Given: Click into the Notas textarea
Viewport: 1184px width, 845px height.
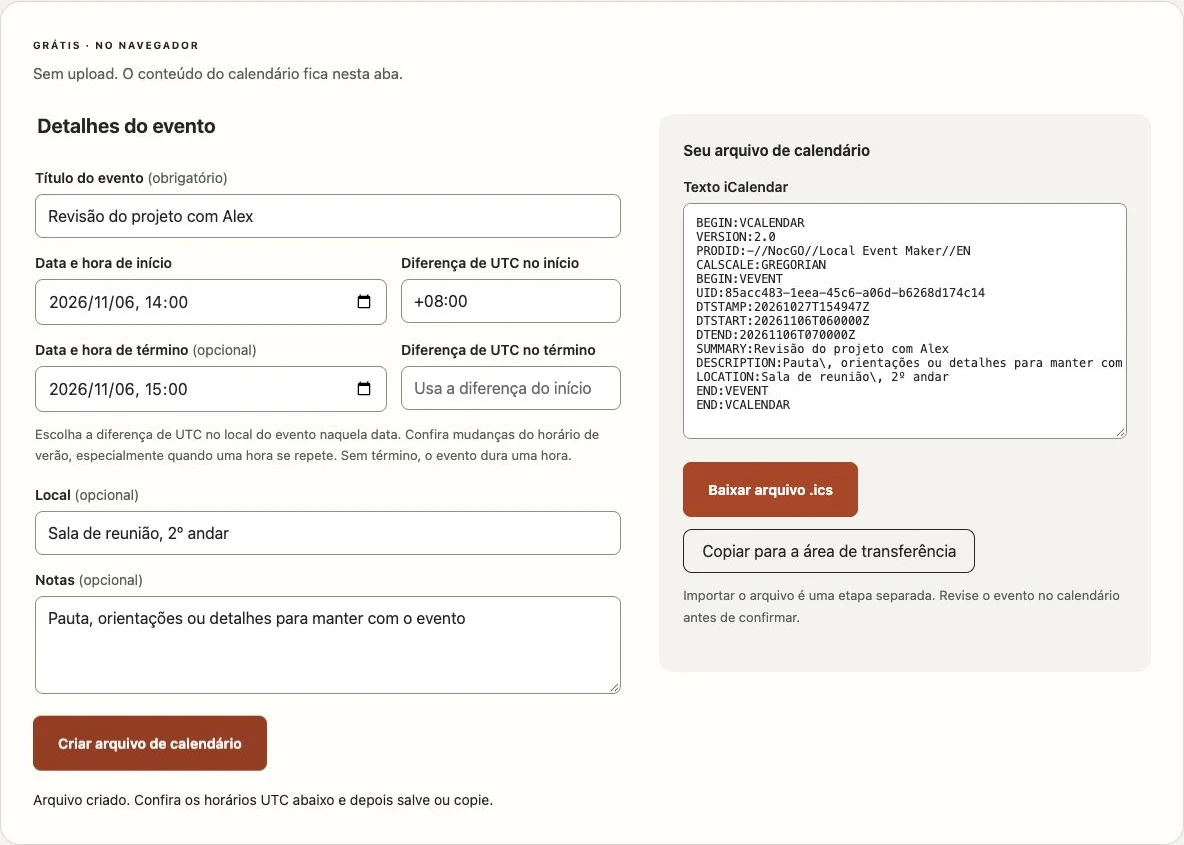Looking at the screenshot, I should point(328,645).
